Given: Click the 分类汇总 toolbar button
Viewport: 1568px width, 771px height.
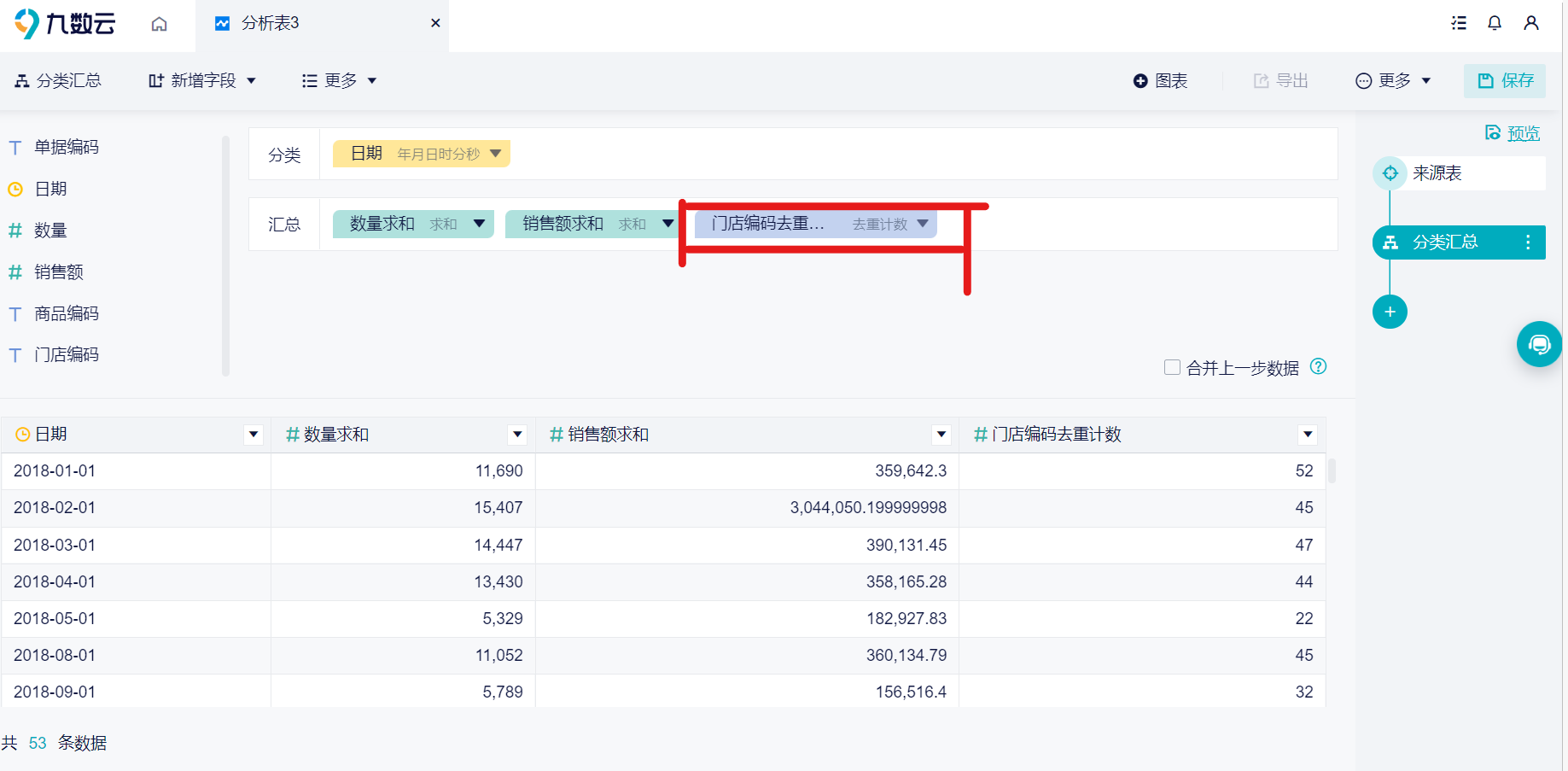Looking at the screenshot, I should pos(58,80).
